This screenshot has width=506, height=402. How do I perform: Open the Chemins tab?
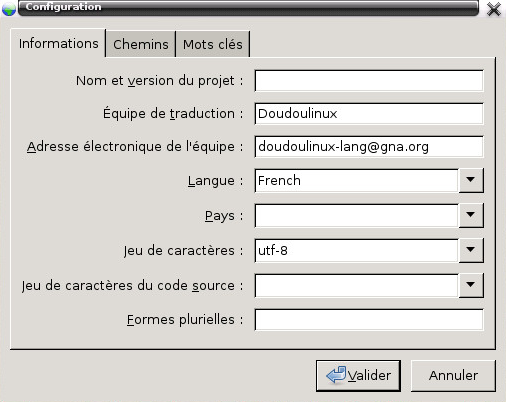(x=141, y=44)
